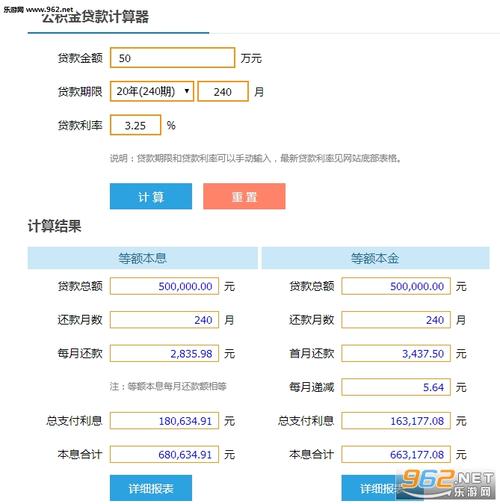This screenshot has width=500, height=504.
Task: Click 等额本息 本息合计 field 680,634.91
Action: [164, 454]
